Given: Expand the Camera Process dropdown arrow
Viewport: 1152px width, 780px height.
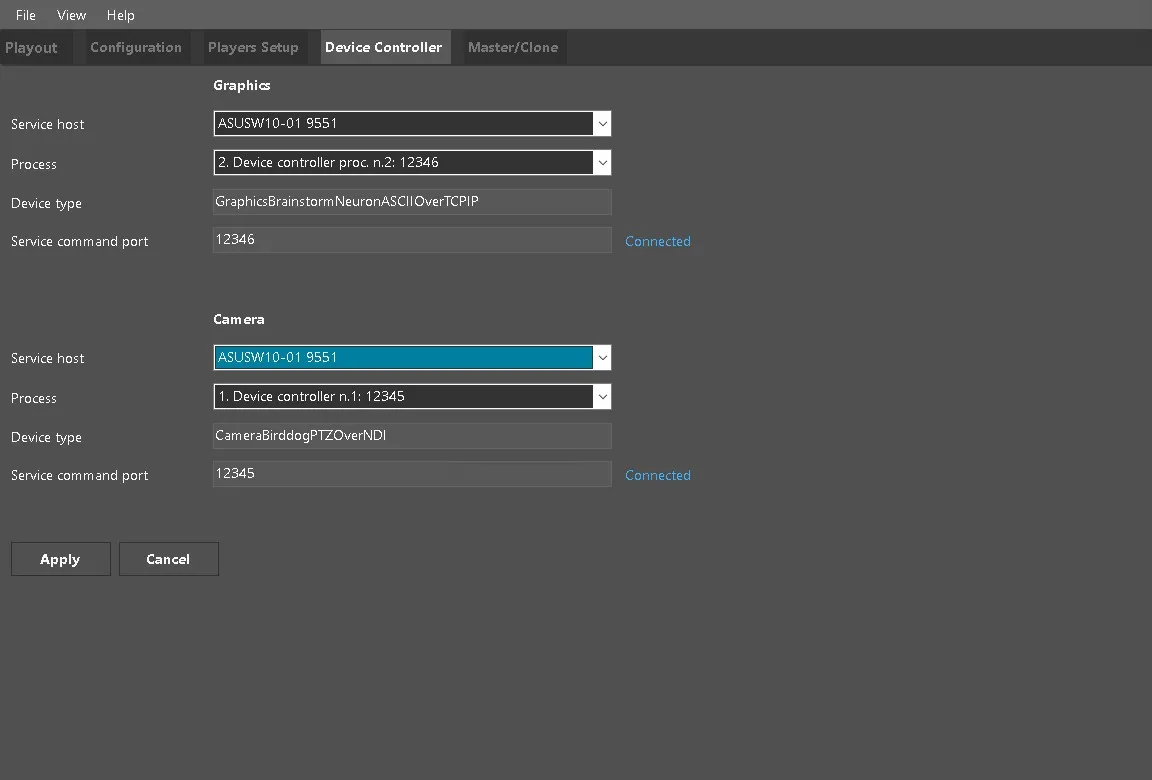Looking at the screenshot, I should pyautogui.click(x=602, y=397).
